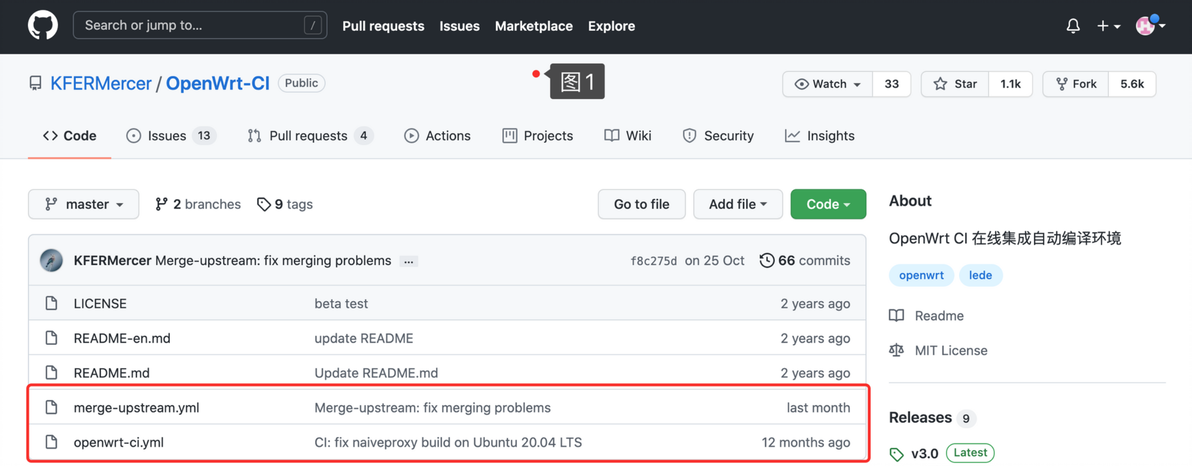This screenshot has width=1192, height=466.
Task: Click the GitHub Octocat logo
Action: click(42, 26)
